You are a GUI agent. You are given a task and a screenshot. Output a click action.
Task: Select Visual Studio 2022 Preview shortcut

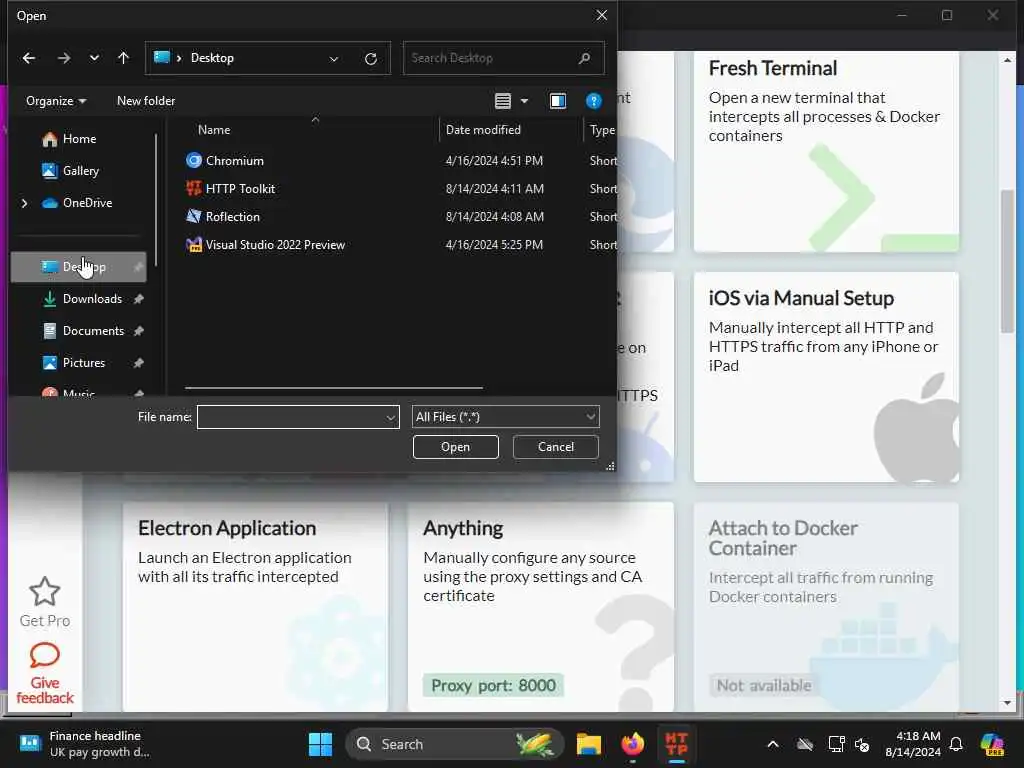[275, 245]
